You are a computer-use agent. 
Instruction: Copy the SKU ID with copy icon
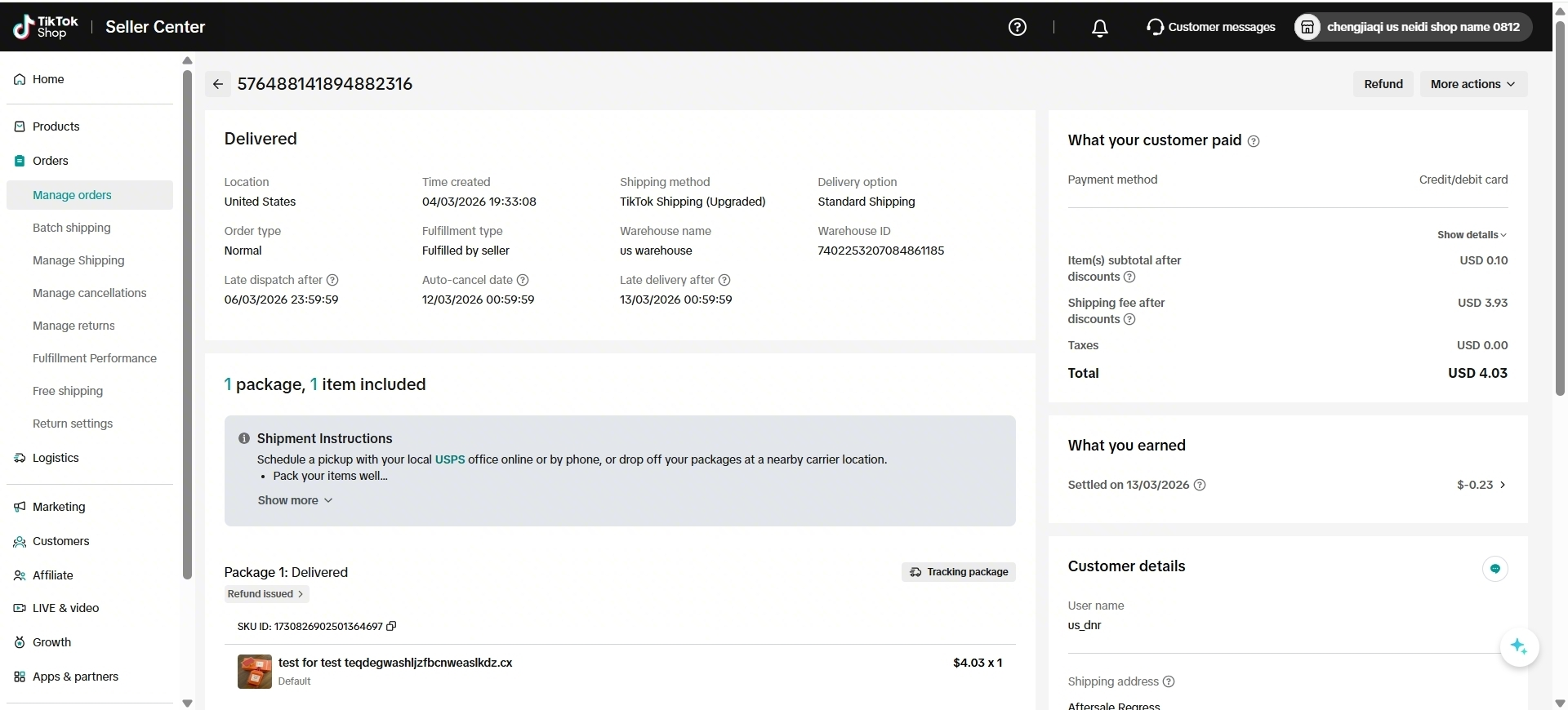tap(391, 627)
